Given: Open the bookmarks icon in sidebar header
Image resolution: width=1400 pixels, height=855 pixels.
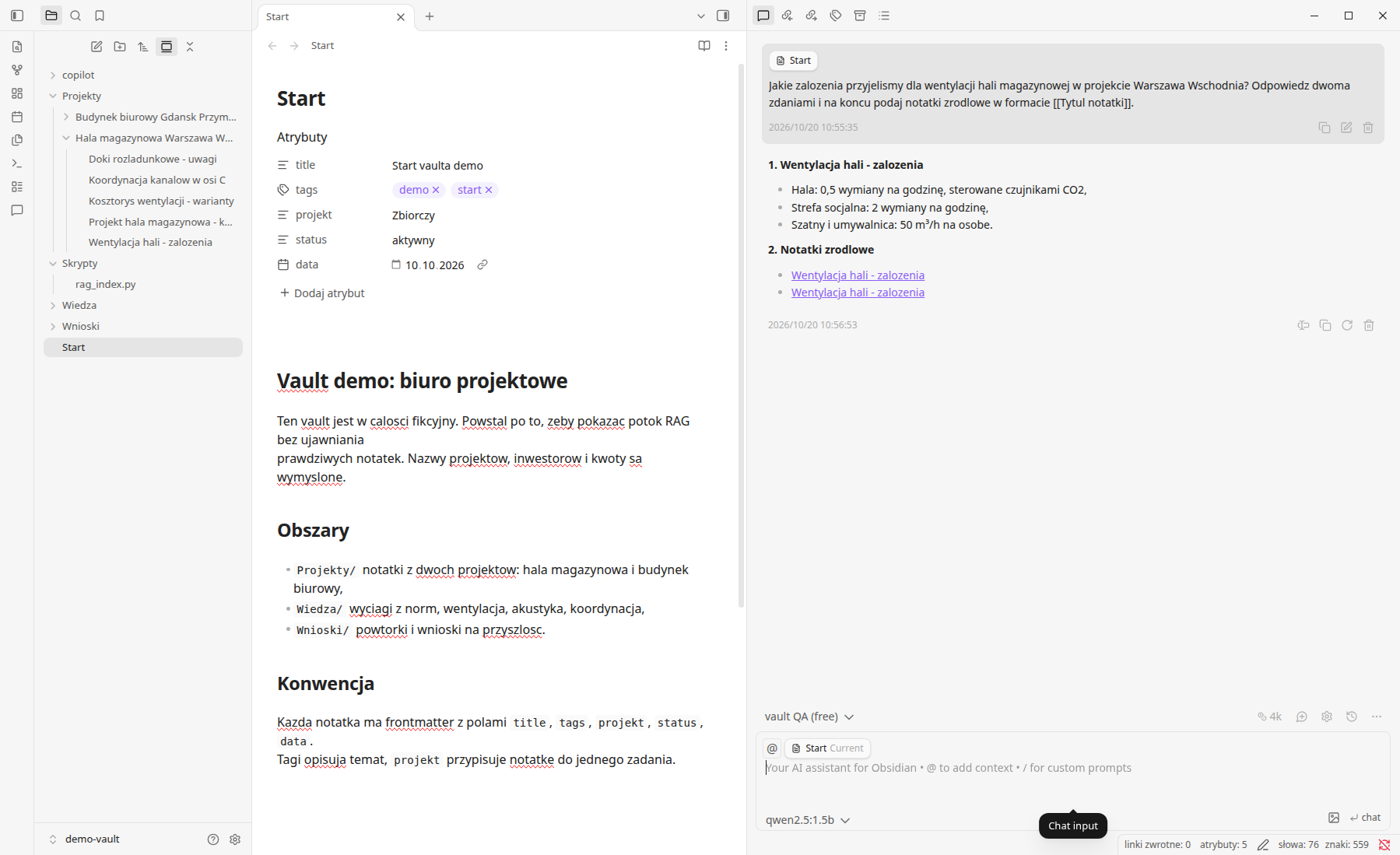Looking at the screenshot, I should (x=100, y=16).
